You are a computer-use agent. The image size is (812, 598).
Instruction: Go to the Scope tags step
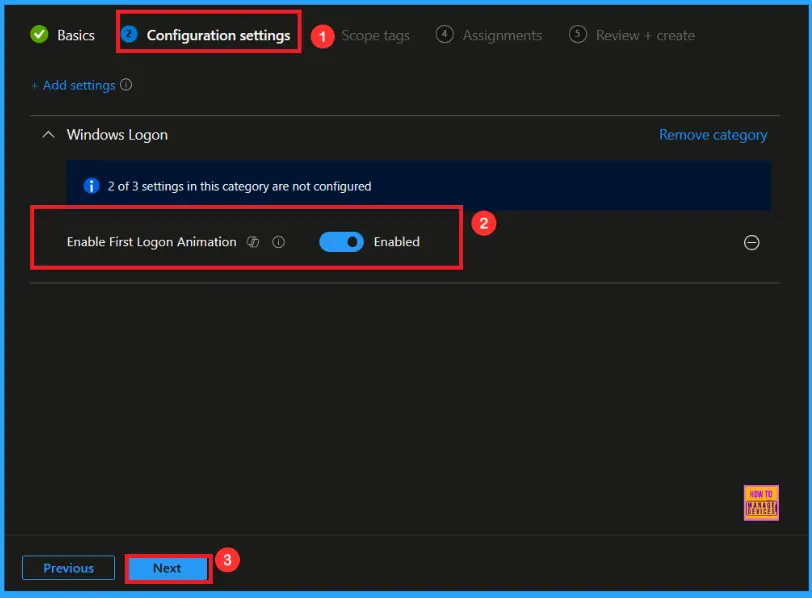click(375, 35)
